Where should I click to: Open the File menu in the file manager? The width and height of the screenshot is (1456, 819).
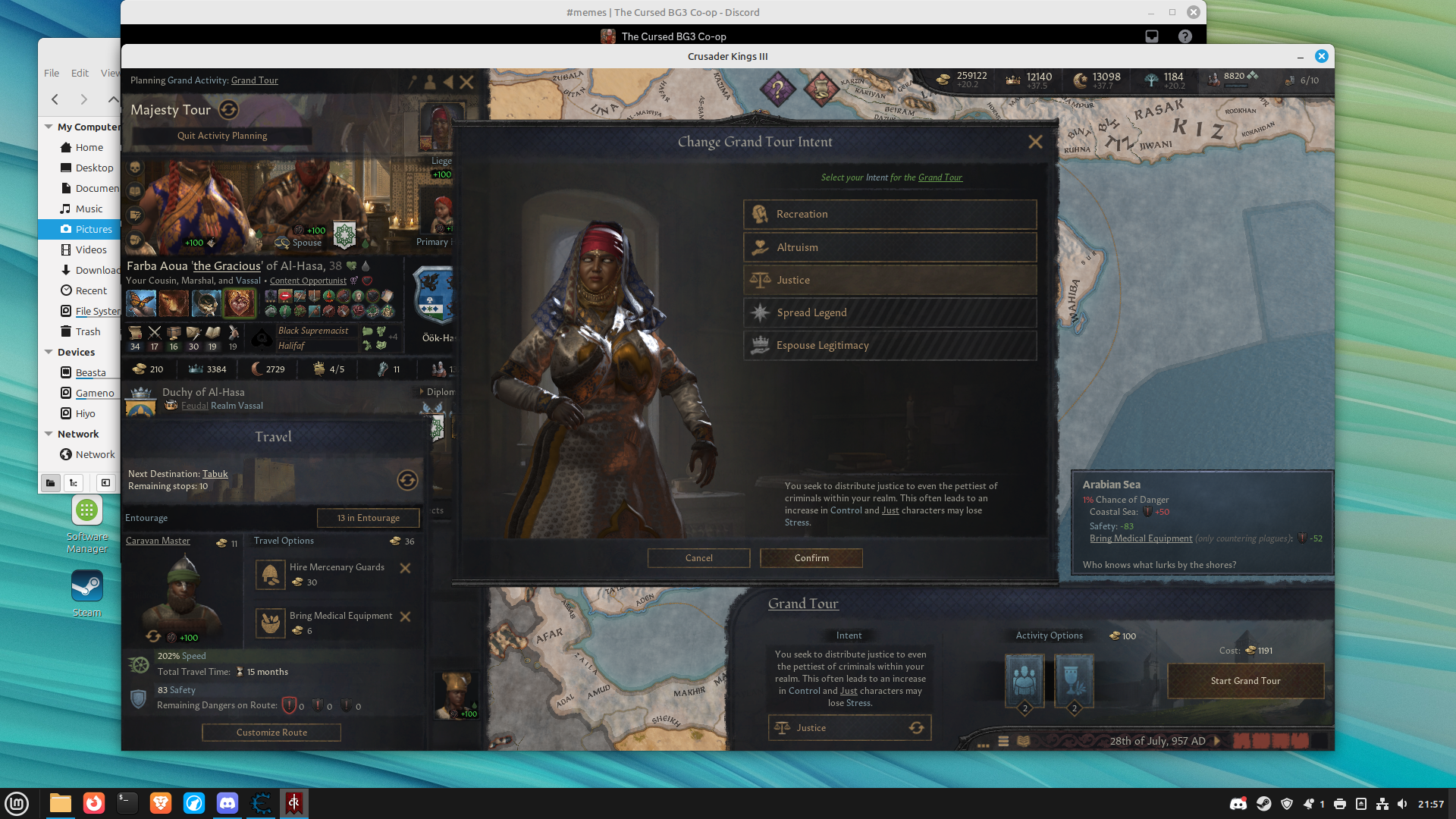(52, 73)
